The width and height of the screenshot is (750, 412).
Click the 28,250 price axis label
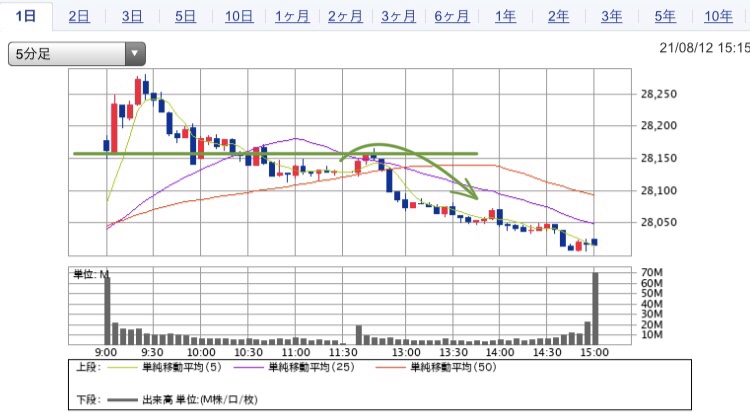pos(659,94)
